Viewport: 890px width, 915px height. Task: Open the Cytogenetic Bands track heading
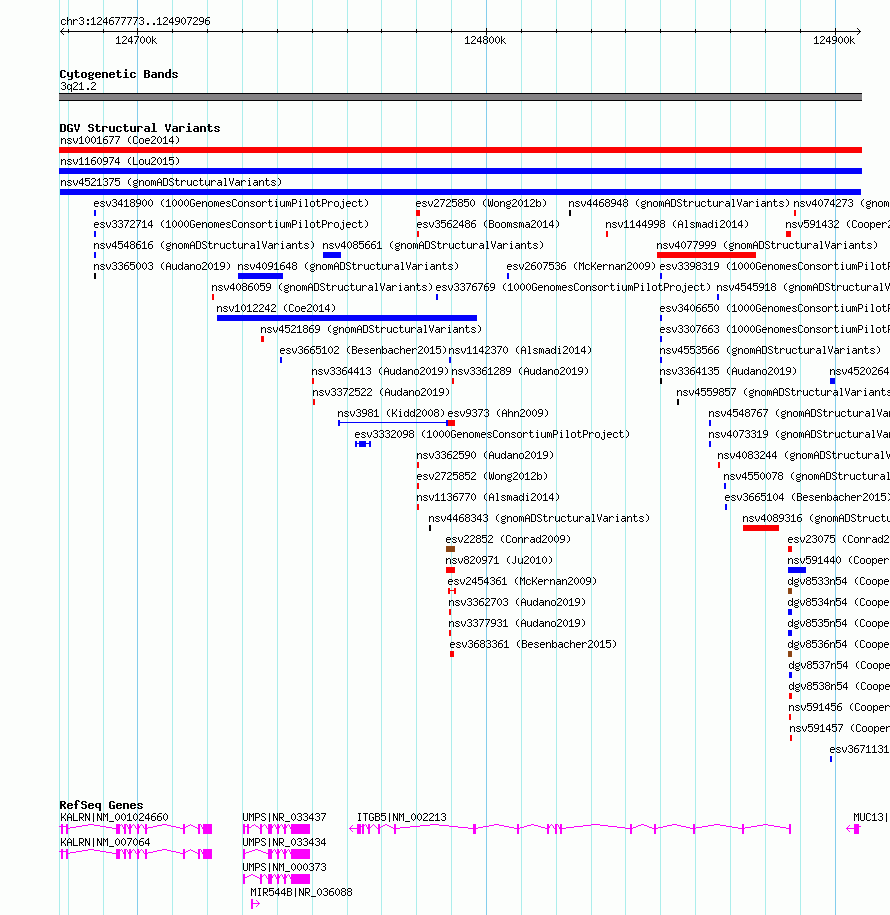118,74
